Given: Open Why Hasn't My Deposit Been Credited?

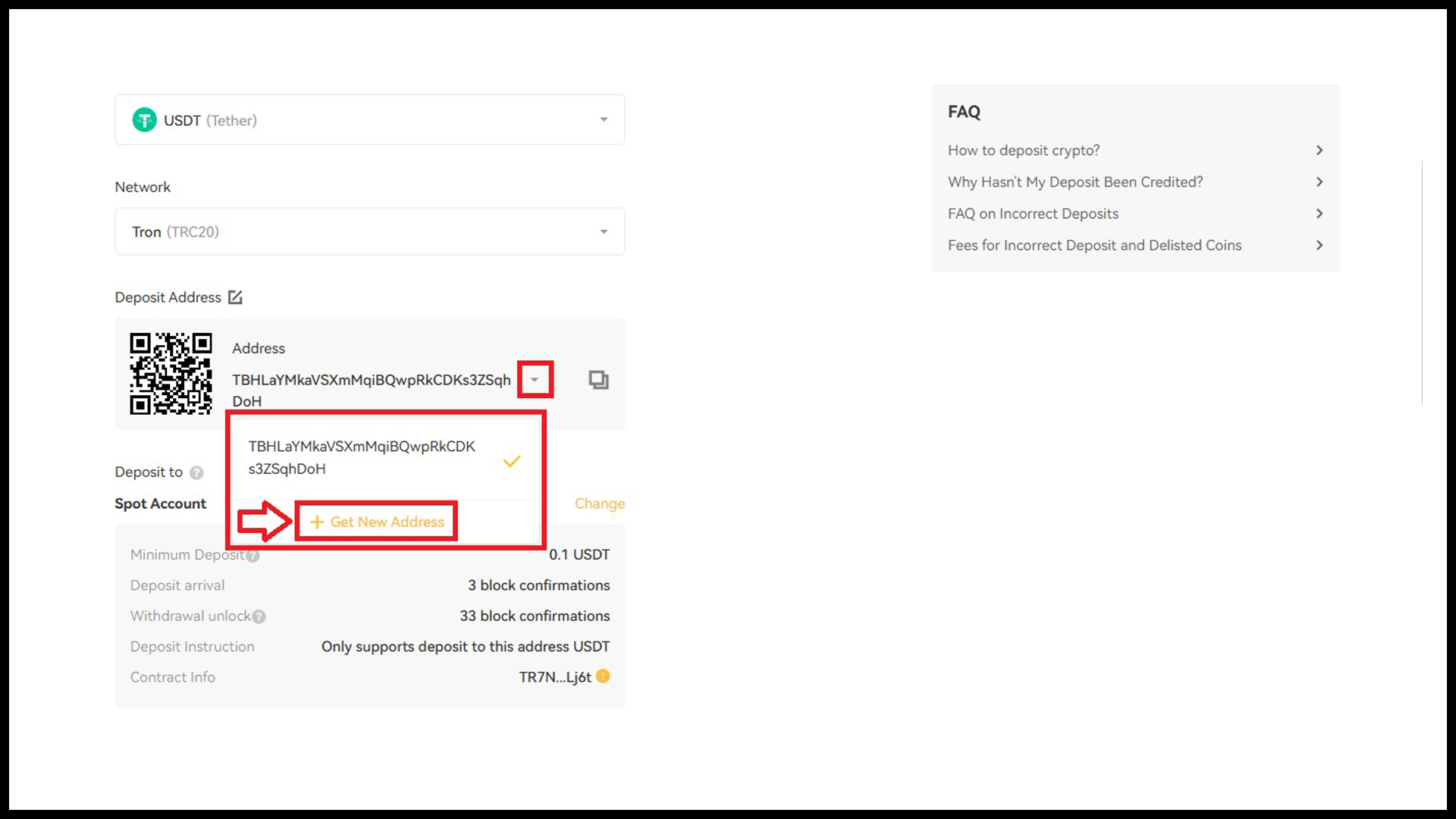Looking at the screenshot, I should (1135, 182).
